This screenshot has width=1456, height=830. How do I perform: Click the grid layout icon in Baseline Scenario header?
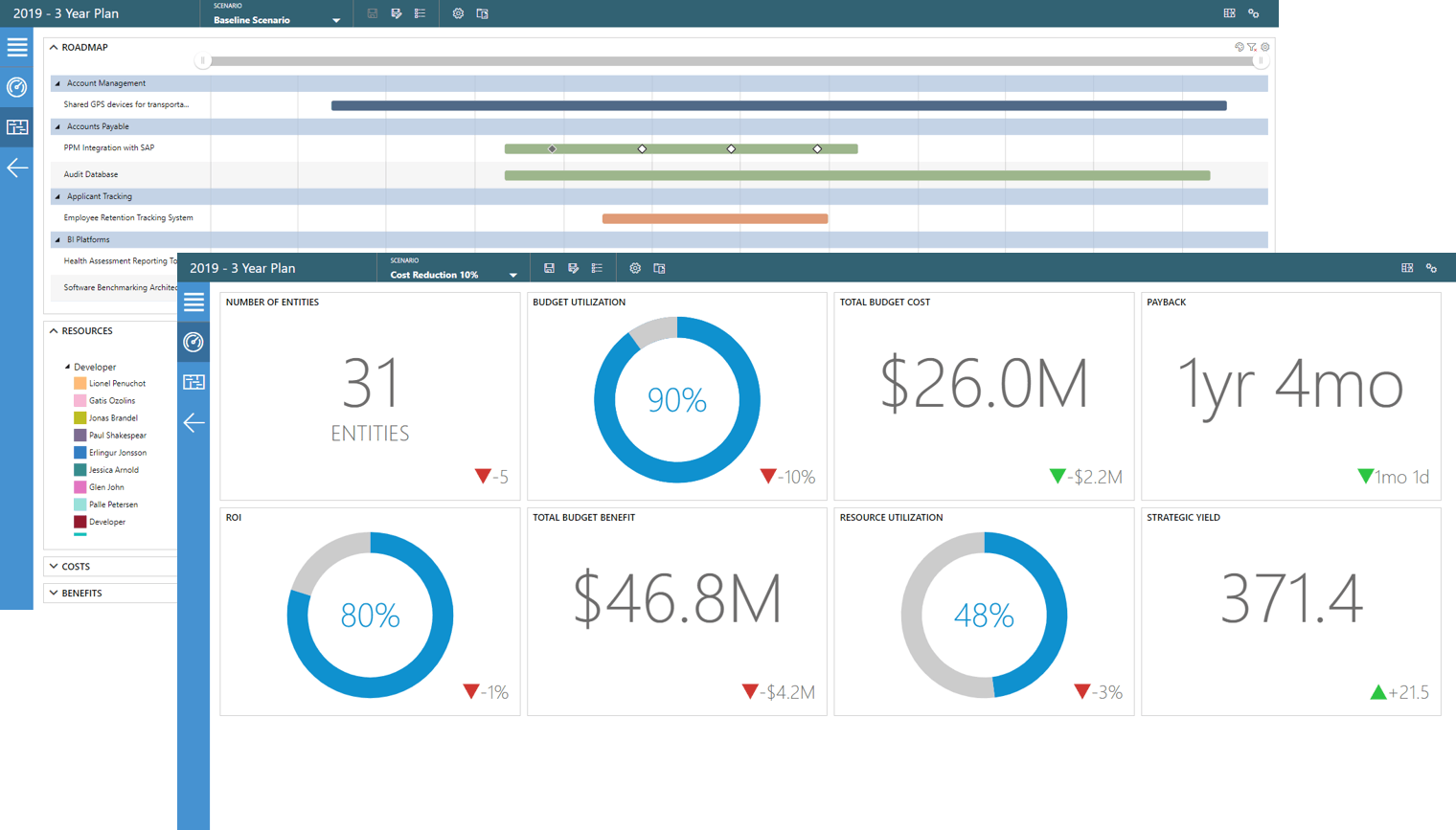coord(1229,13)
